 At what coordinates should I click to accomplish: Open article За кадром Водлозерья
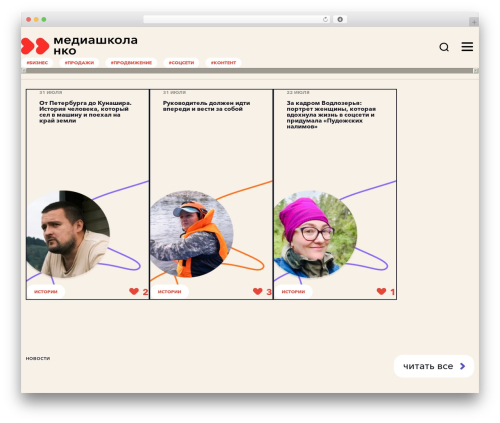pyautogui.click(x=331, y=115)
